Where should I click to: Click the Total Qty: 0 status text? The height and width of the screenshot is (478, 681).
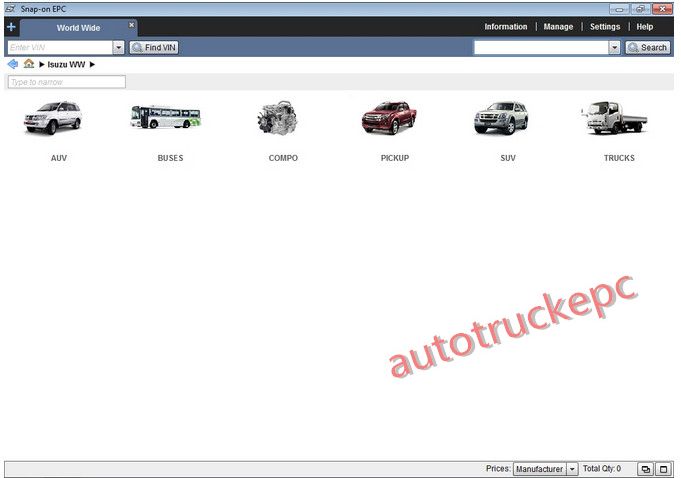[602, 468]
